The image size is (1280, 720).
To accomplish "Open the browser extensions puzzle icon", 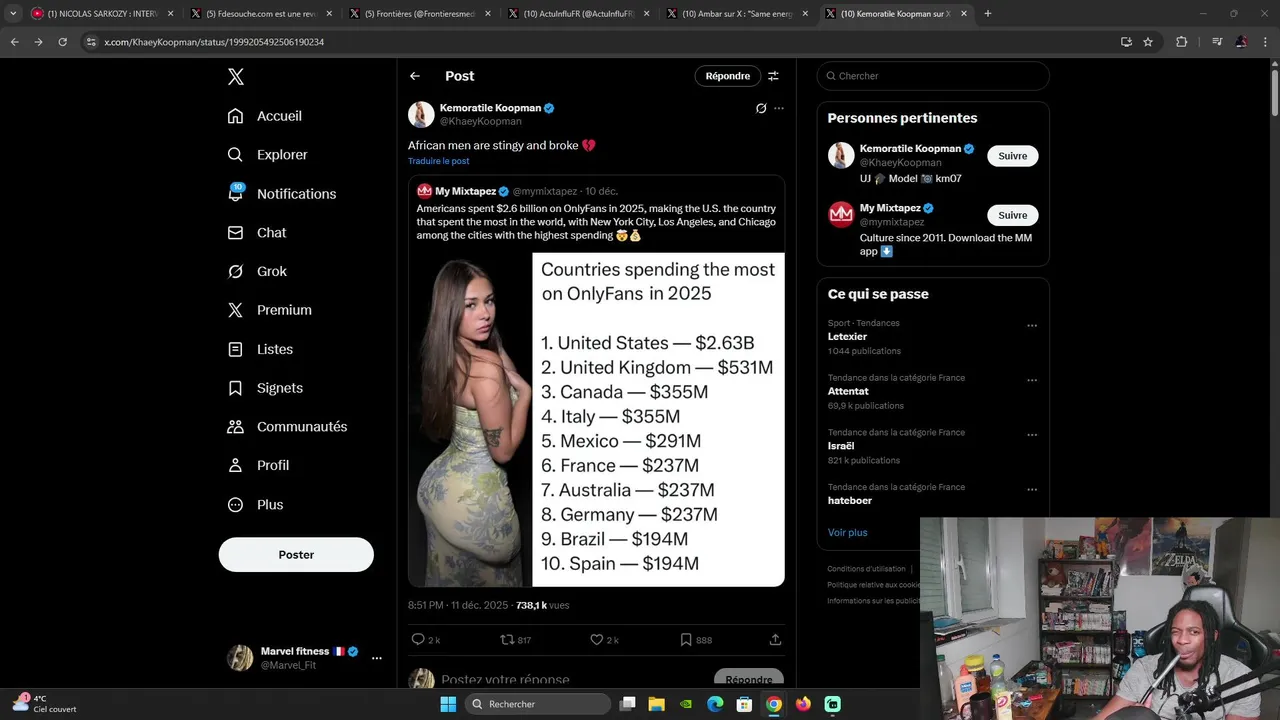I will [1182, 42].
